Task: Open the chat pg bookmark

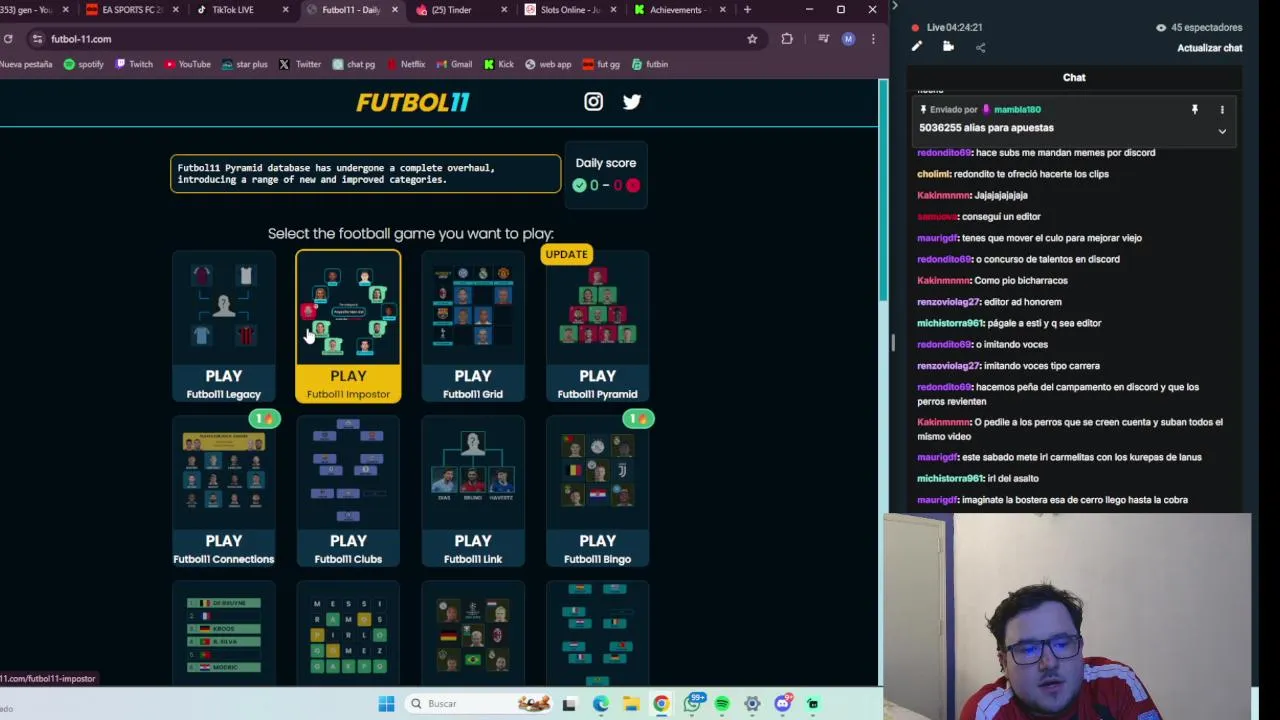Action: coord(352,64)
